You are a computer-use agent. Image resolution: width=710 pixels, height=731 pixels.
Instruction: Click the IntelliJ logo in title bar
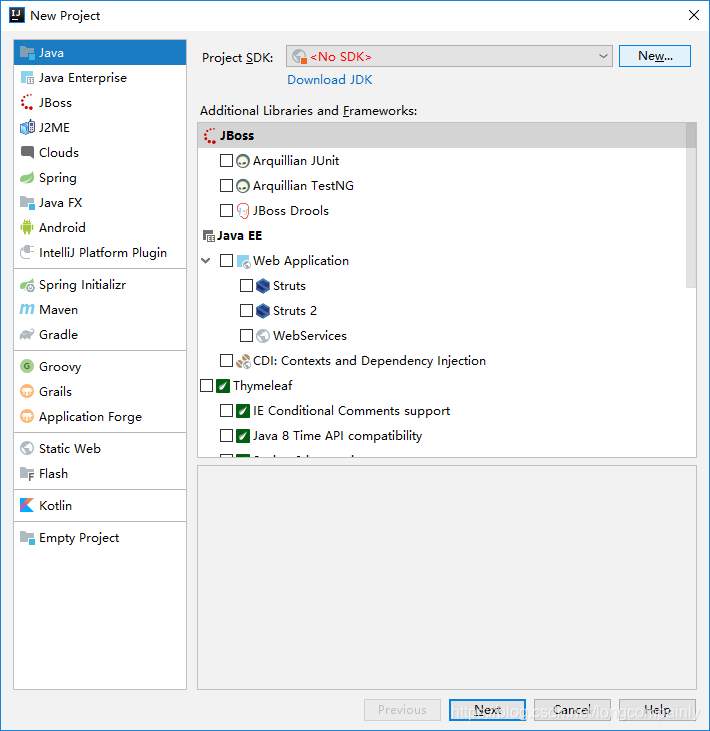click(16, 15)
